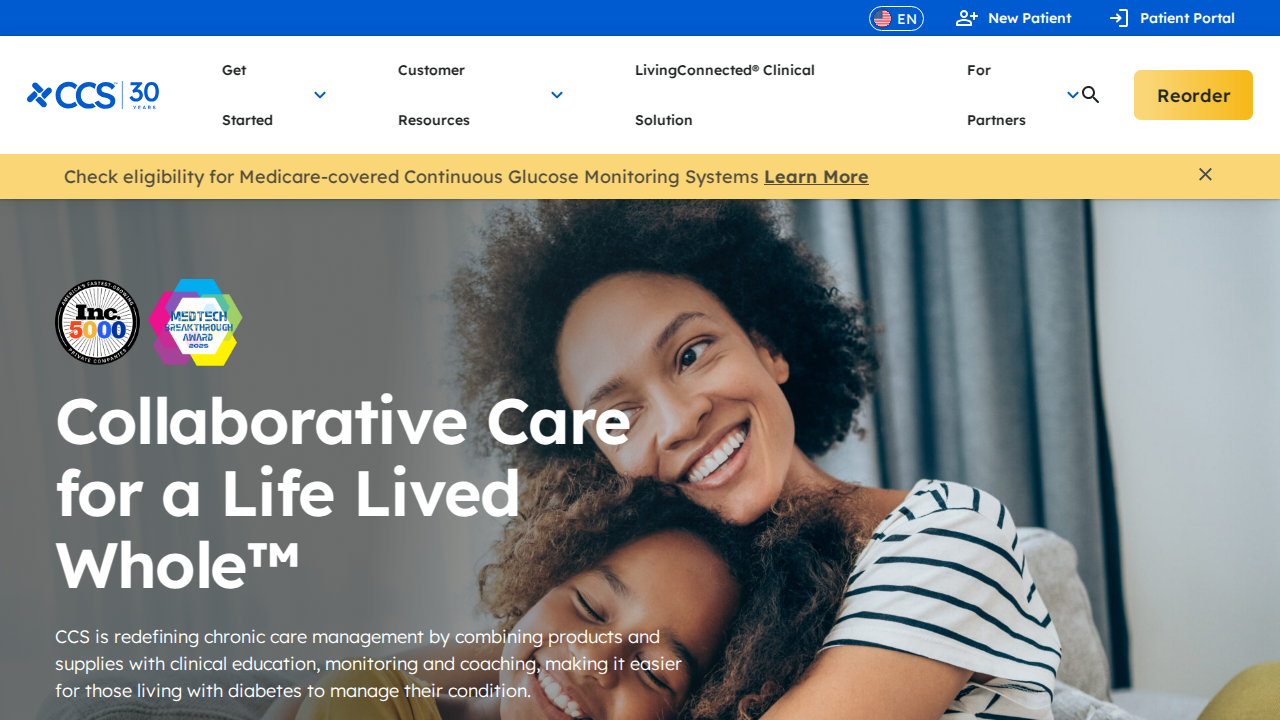
Task: Expand the Customer Resources chevron
Action: coord(557,95)
